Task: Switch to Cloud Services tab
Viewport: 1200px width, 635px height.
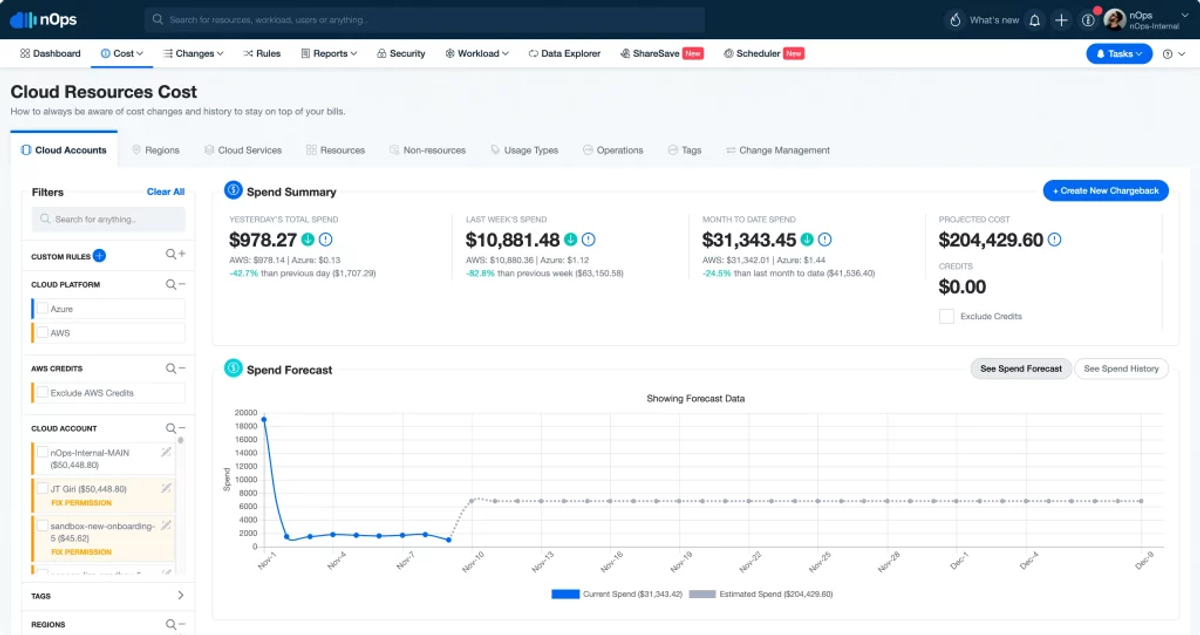Action: tap(243, 150)
